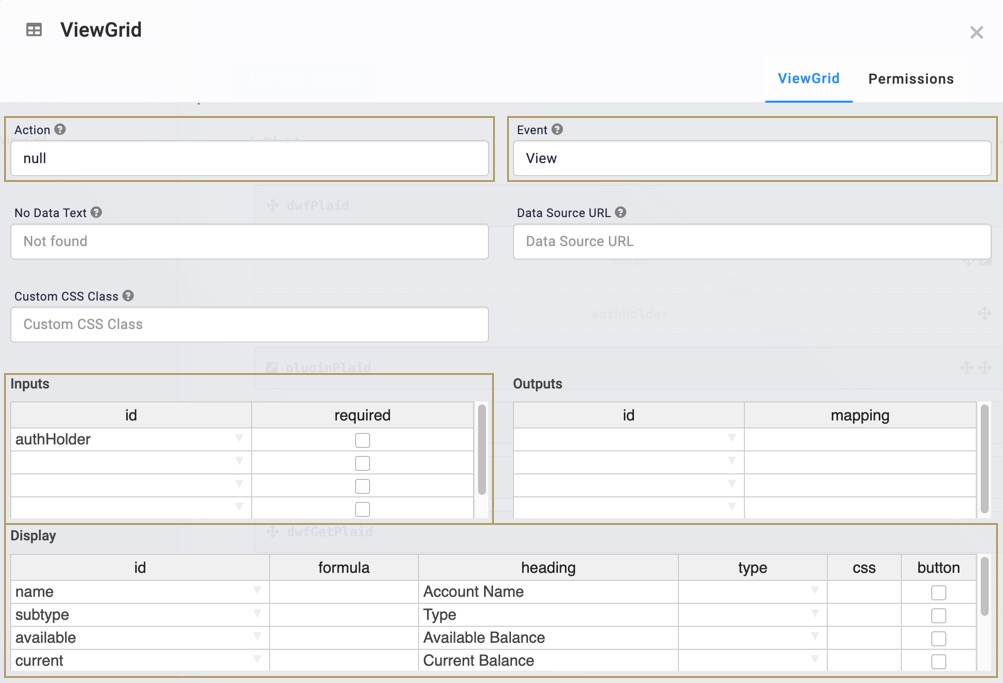Click the Display table scrollbar
1003x683 pixels.
tap(984, 586)
